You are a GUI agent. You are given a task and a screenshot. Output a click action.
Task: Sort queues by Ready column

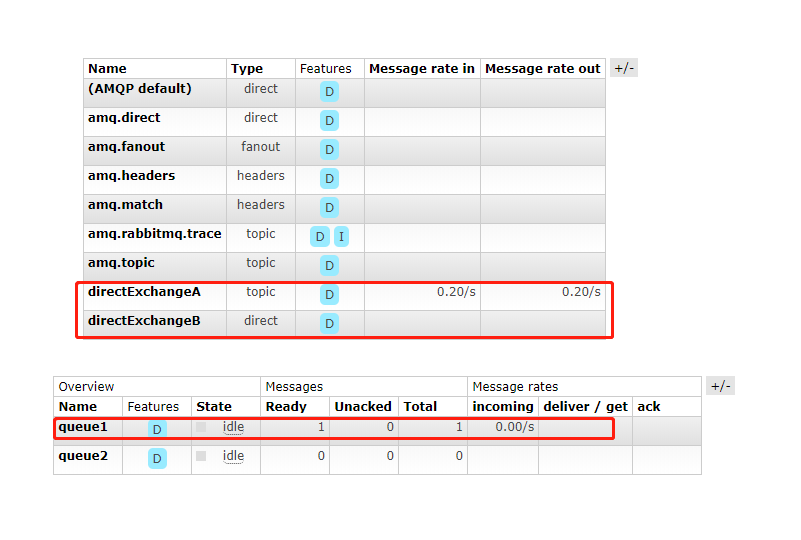pos(286,407)
